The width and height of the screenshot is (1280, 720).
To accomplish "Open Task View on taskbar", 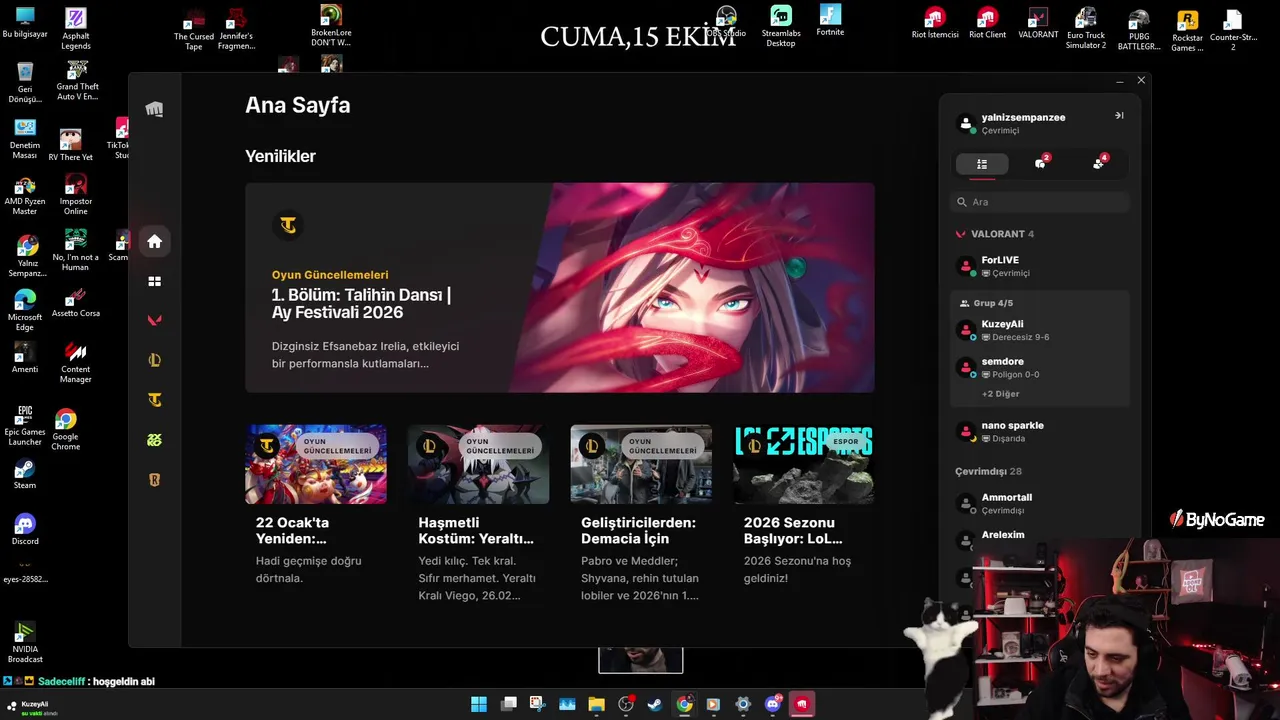I will (x=508, y=704).
